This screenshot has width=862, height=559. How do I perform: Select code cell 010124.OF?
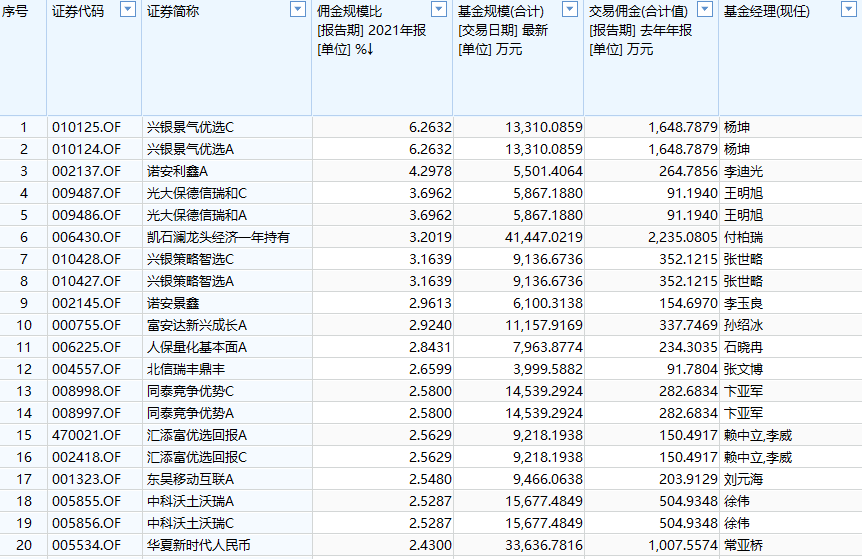click(x=86, y=150)
